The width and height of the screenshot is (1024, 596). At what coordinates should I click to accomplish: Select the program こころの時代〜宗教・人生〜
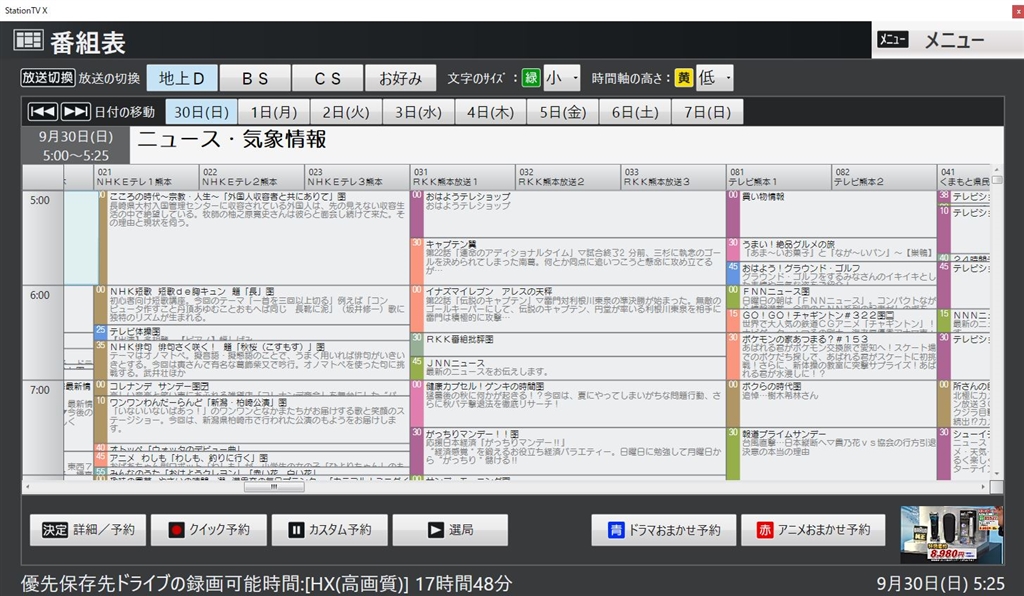click(253, 238)
